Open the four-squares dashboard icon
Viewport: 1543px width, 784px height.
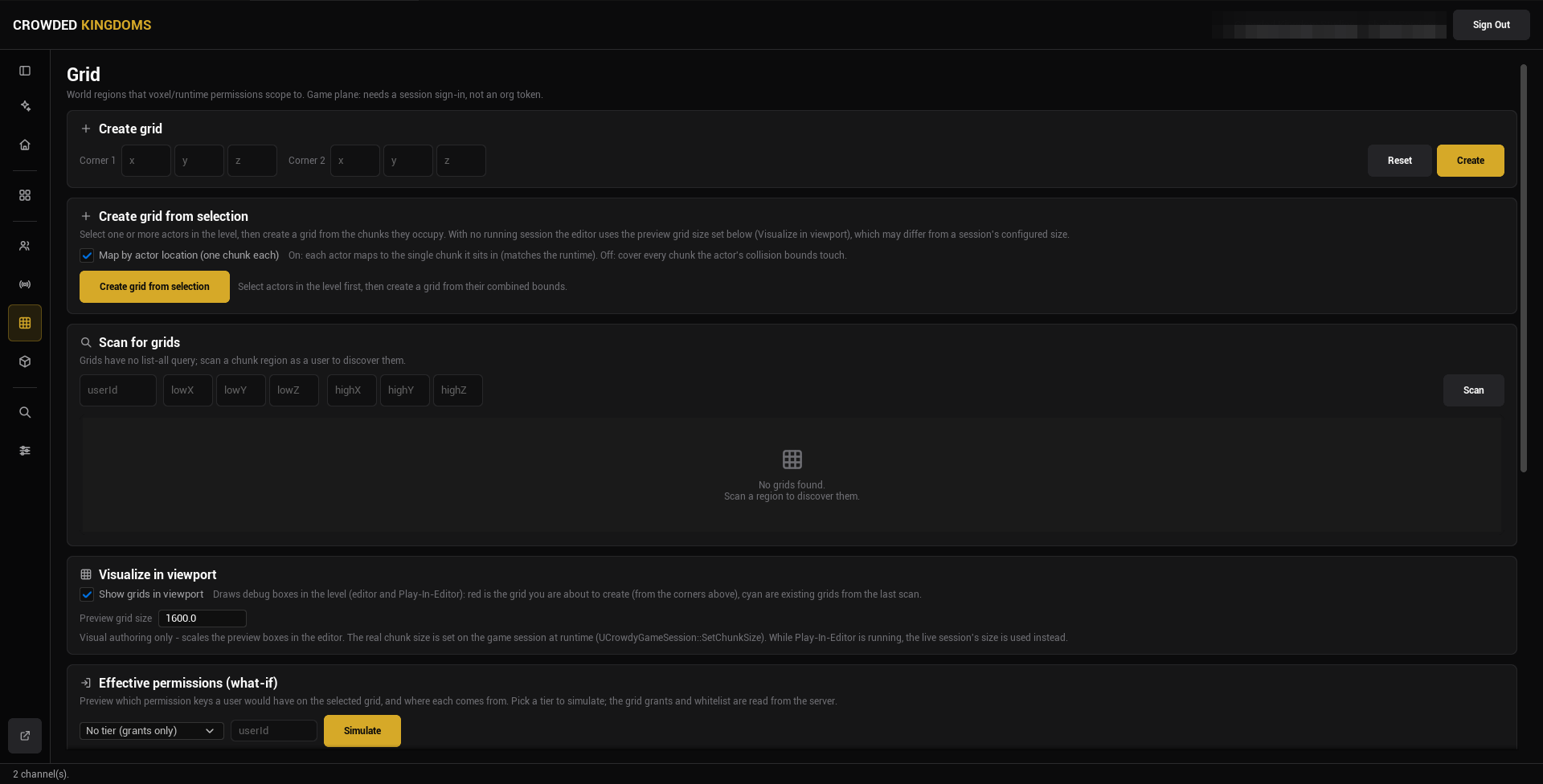pos(25,195)
